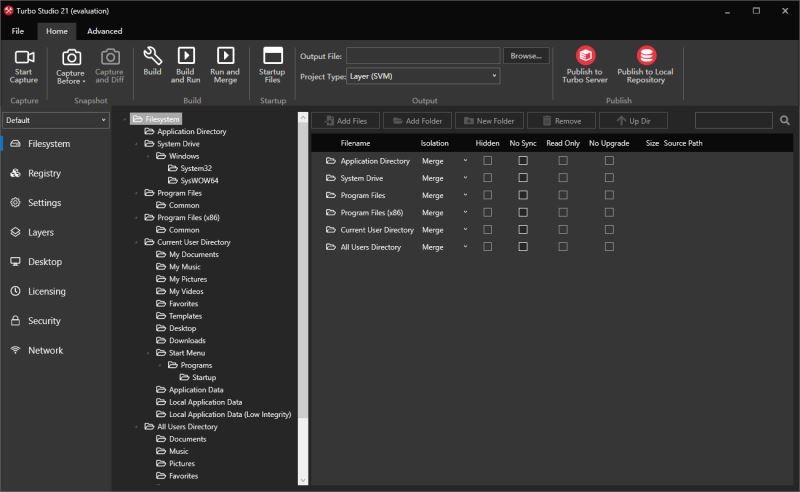Toggle No Sync checkbox for System Drive
Image resolution: width=800 pixels, height=492 pixels.
click(522, 178)
